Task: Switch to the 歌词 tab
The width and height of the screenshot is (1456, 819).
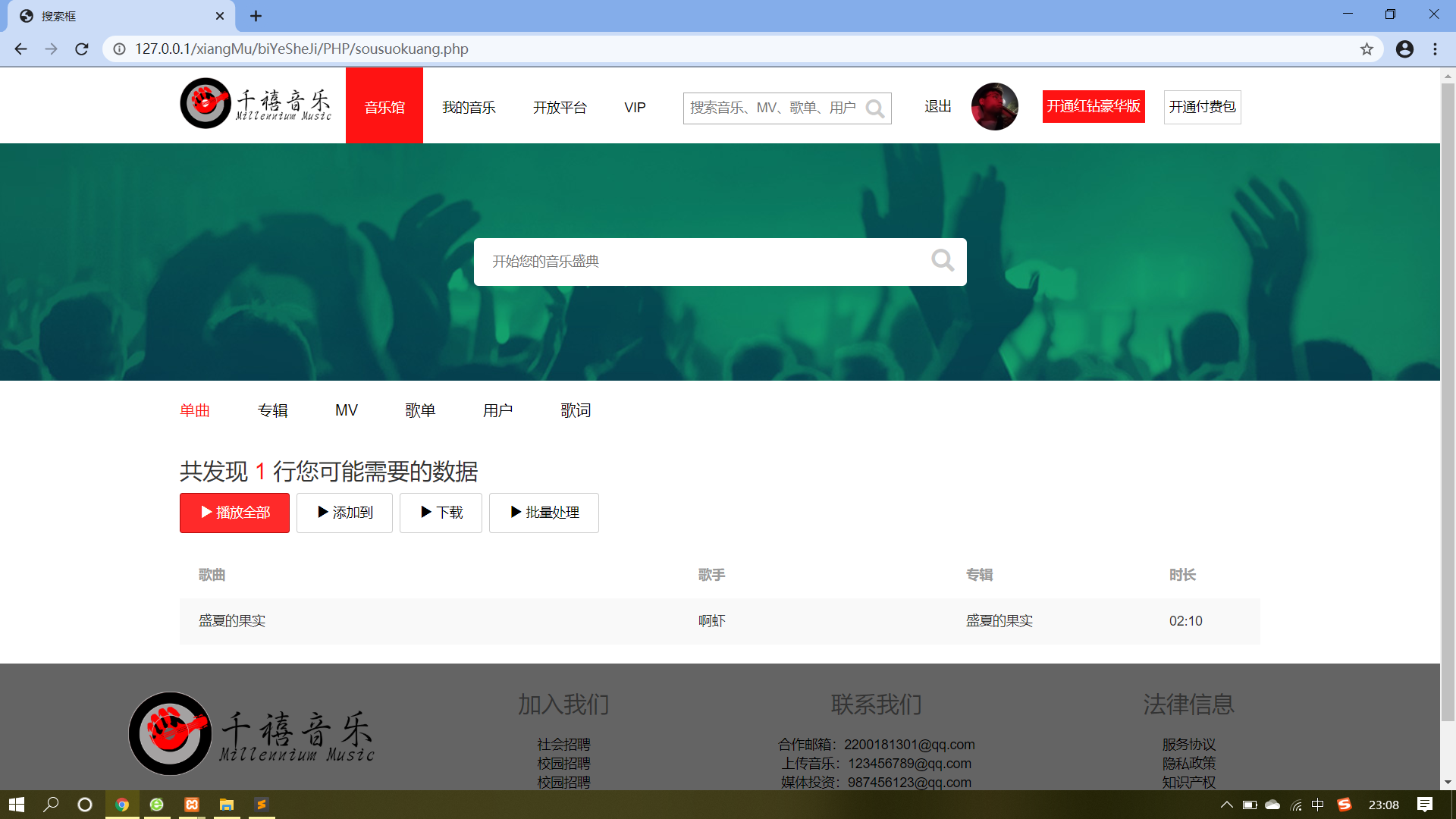Action: click(576, 410)
